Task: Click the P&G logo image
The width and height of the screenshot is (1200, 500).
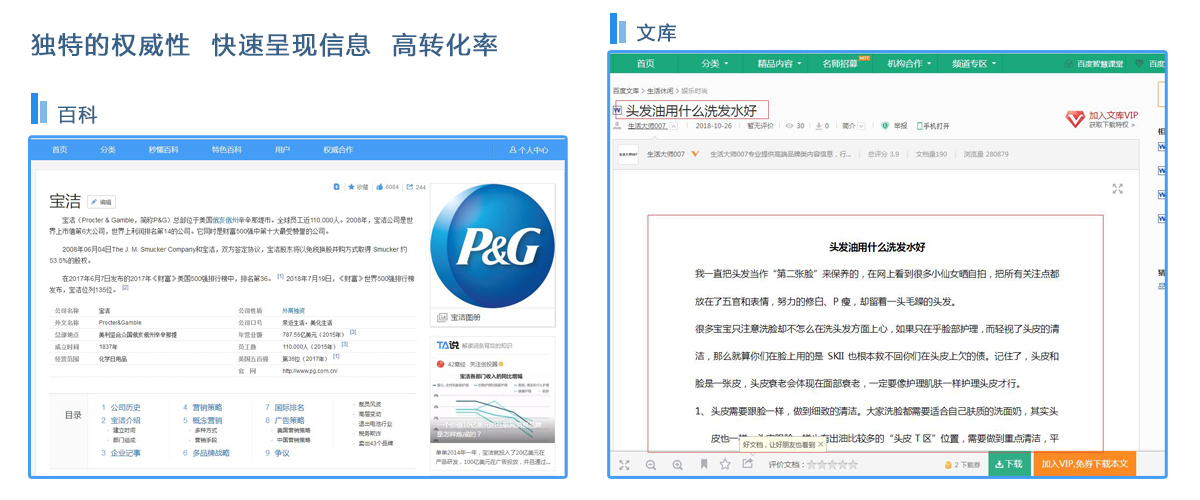Action: pyautogui.click(x=491, y=245)
